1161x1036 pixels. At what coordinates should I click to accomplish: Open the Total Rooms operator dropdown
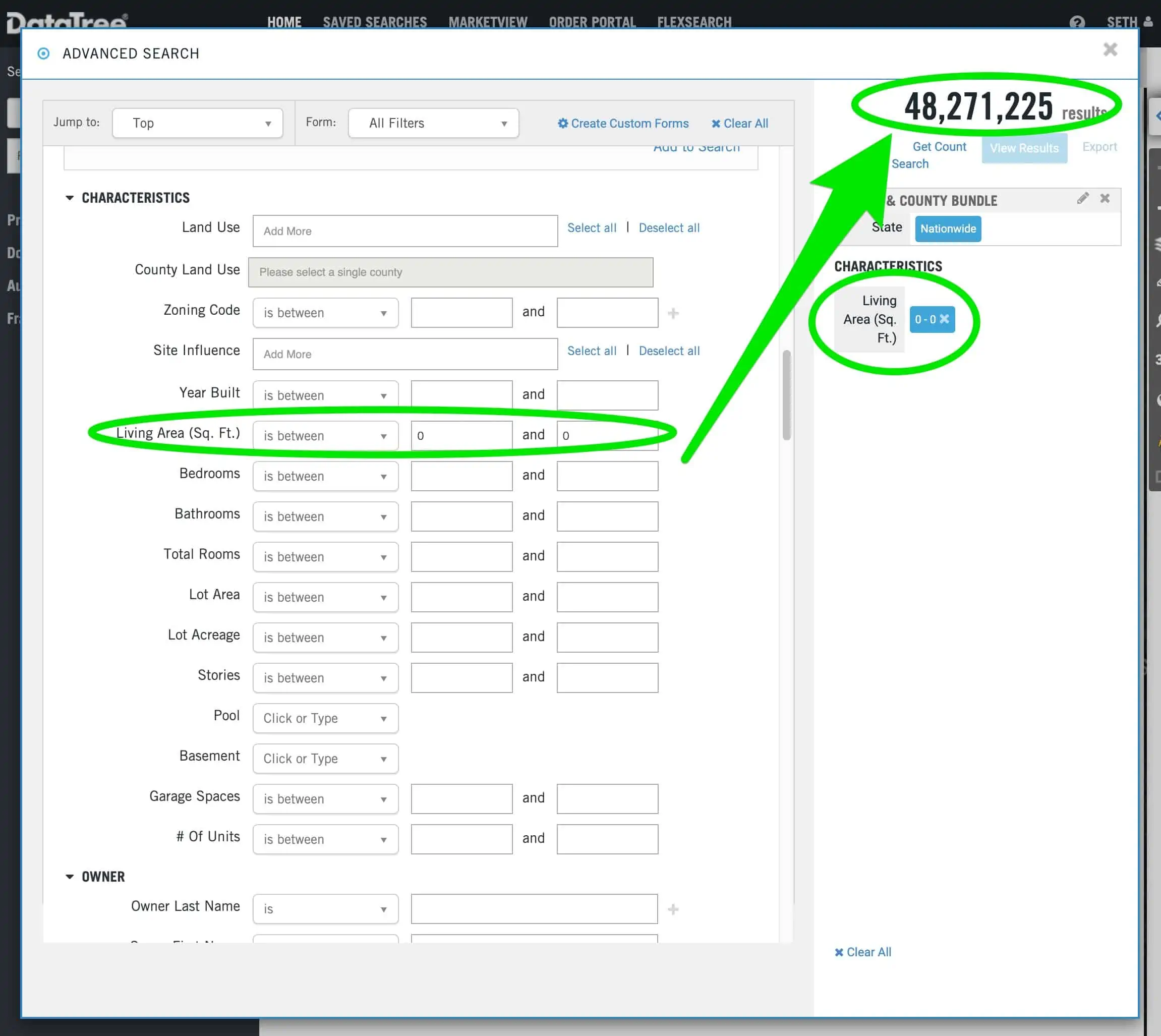325,557
